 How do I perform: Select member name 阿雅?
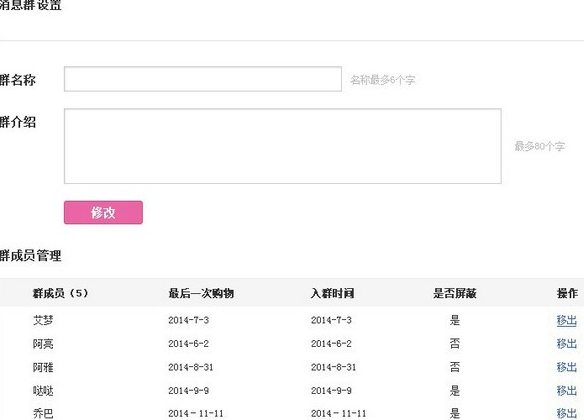[43, 367]
